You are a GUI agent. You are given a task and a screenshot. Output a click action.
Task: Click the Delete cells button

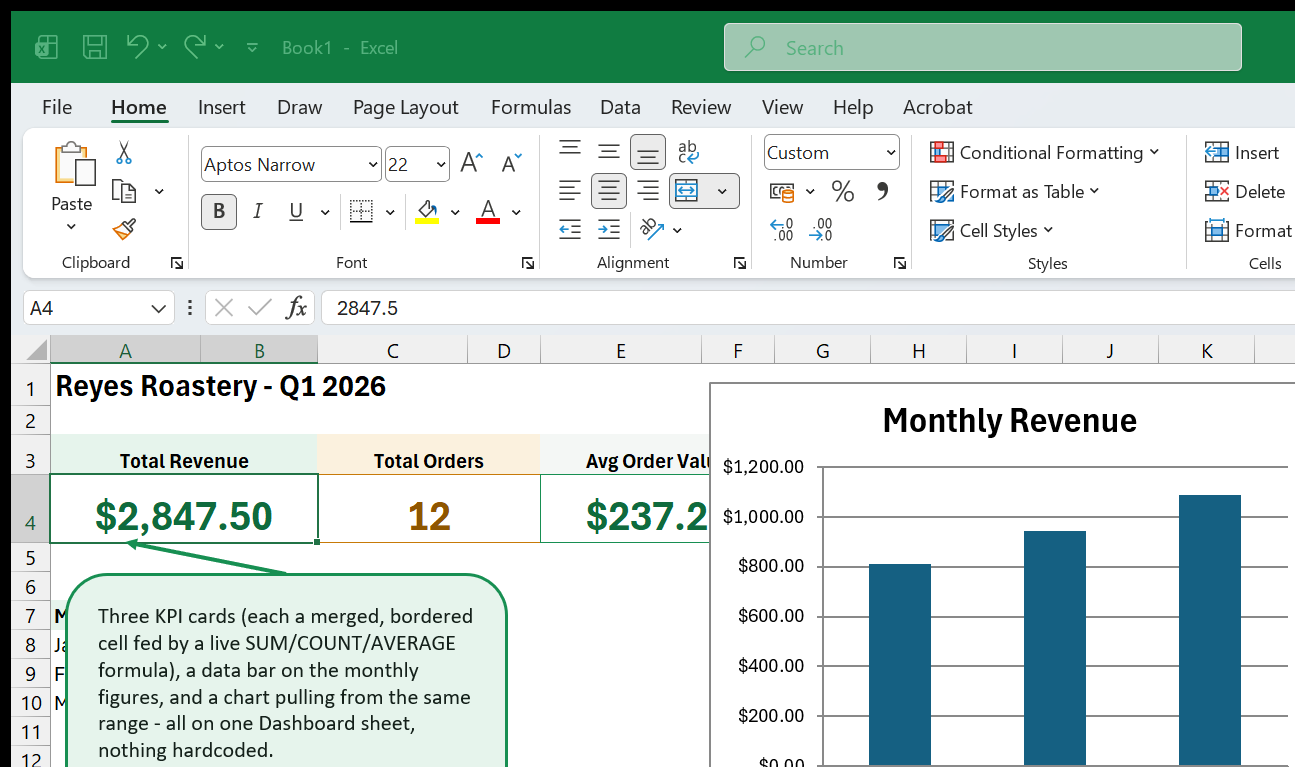click(x=1245, y=191)
